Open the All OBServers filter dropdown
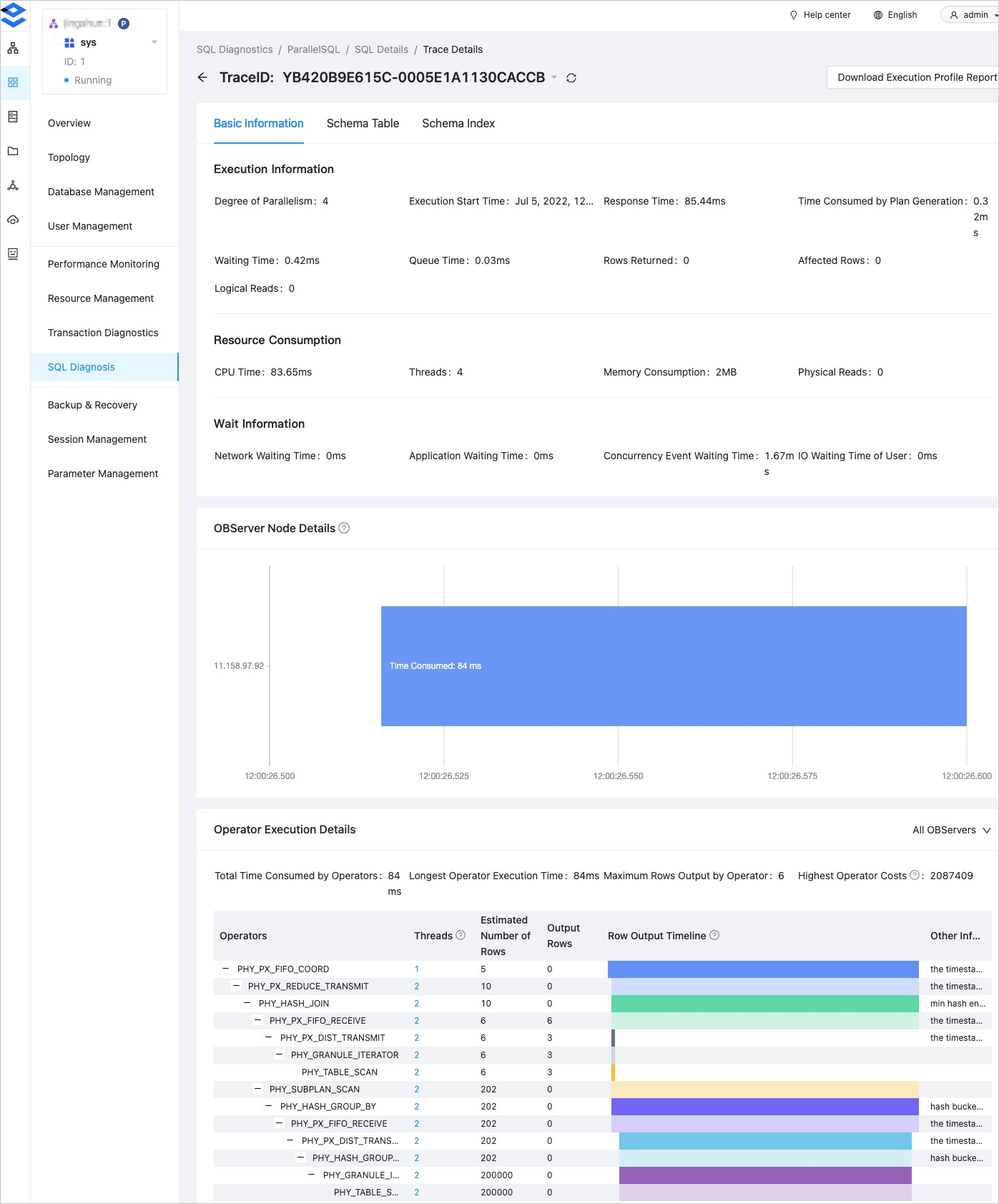 [952, 830]
